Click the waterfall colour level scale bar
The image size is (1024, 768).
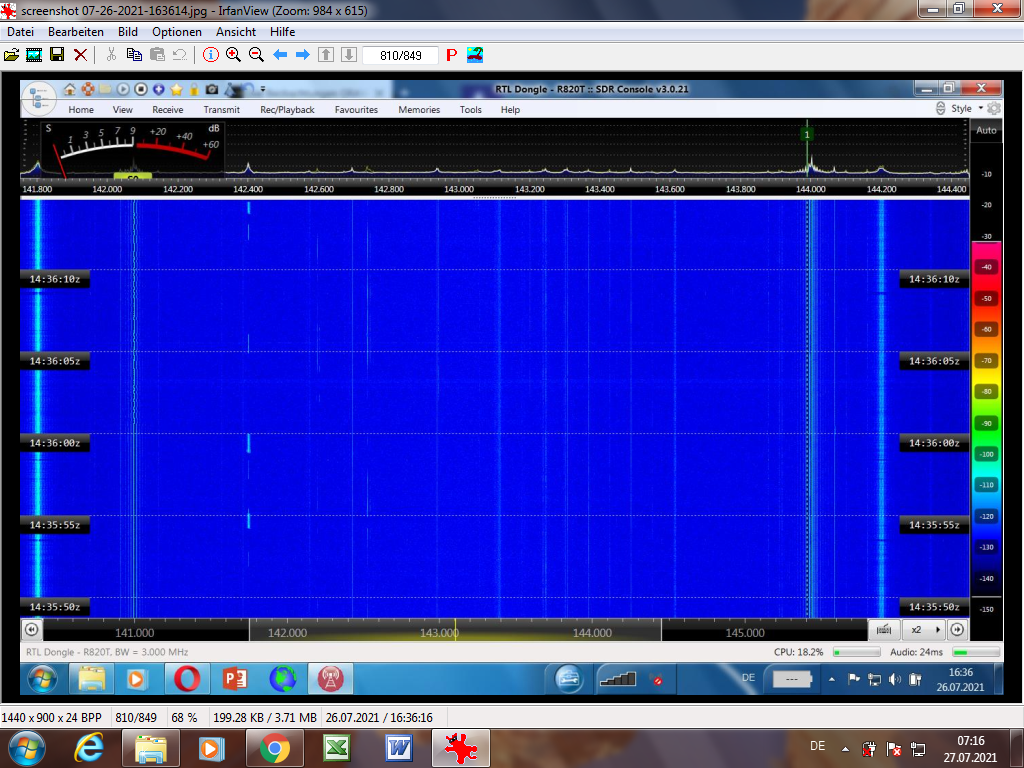(x=986, y=418)
